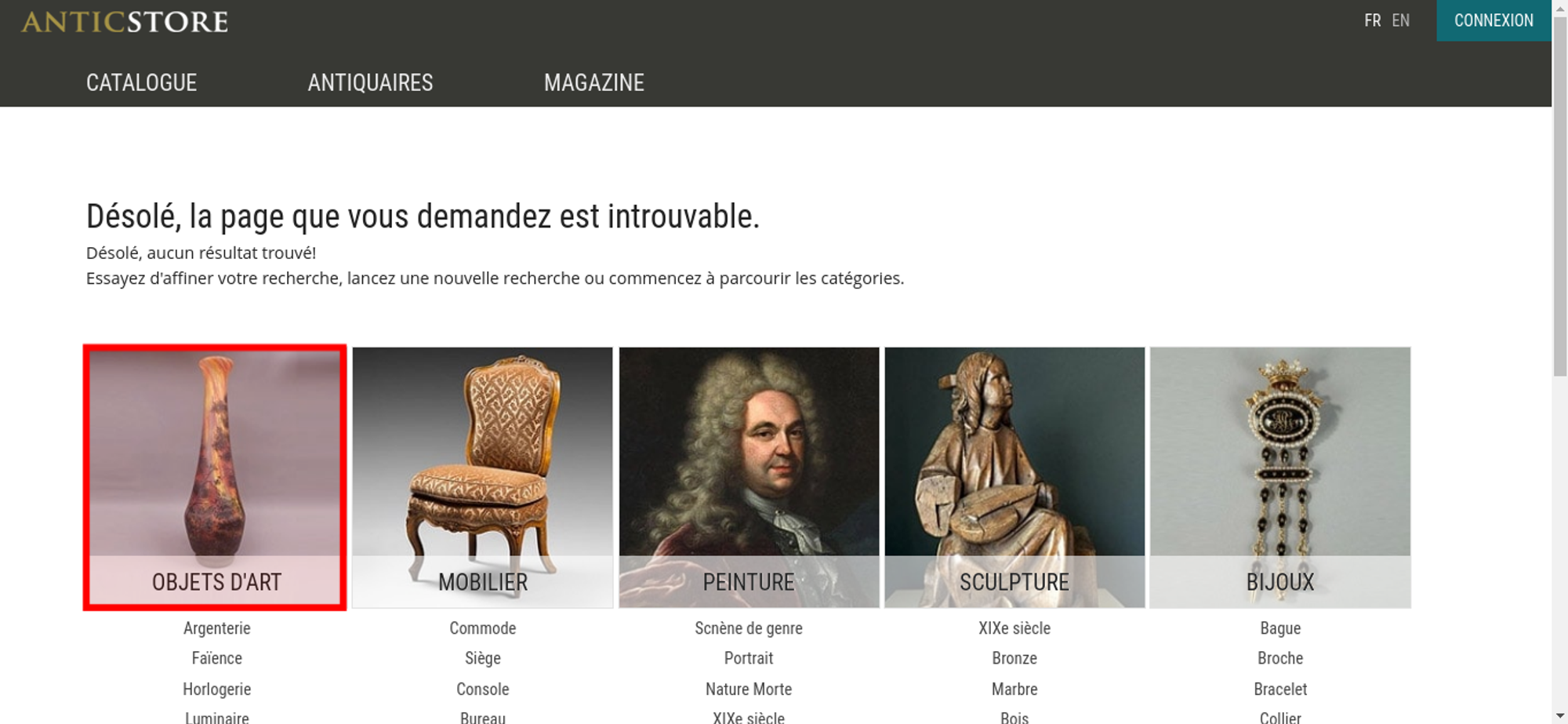This screenshot has width=1568, height=724.
Task: Open the Peinture portrait thumbnail
Action: (749, 477)
